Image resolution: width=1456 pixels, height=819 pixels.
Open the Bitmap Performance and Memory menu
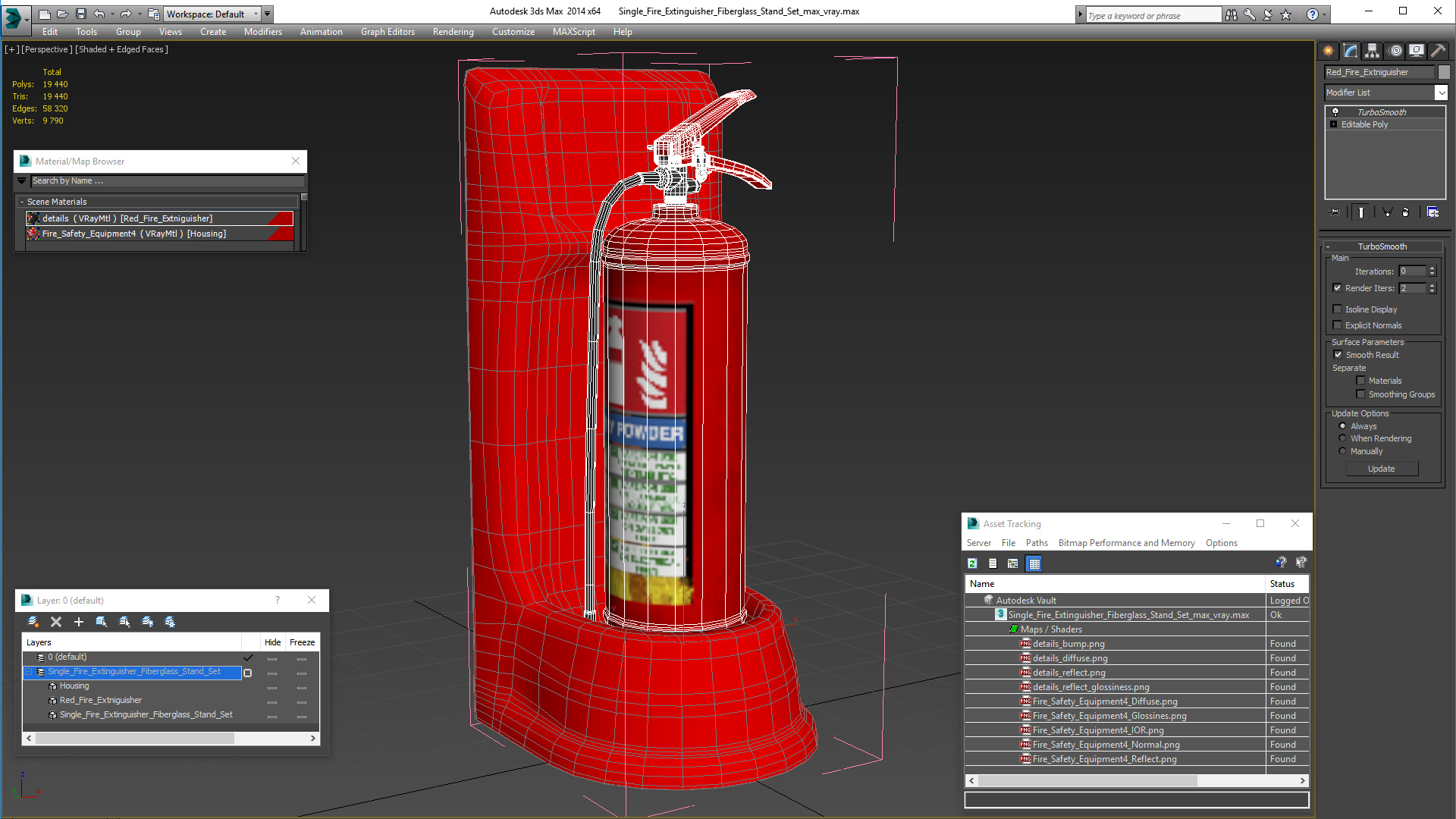point(1126,543)
